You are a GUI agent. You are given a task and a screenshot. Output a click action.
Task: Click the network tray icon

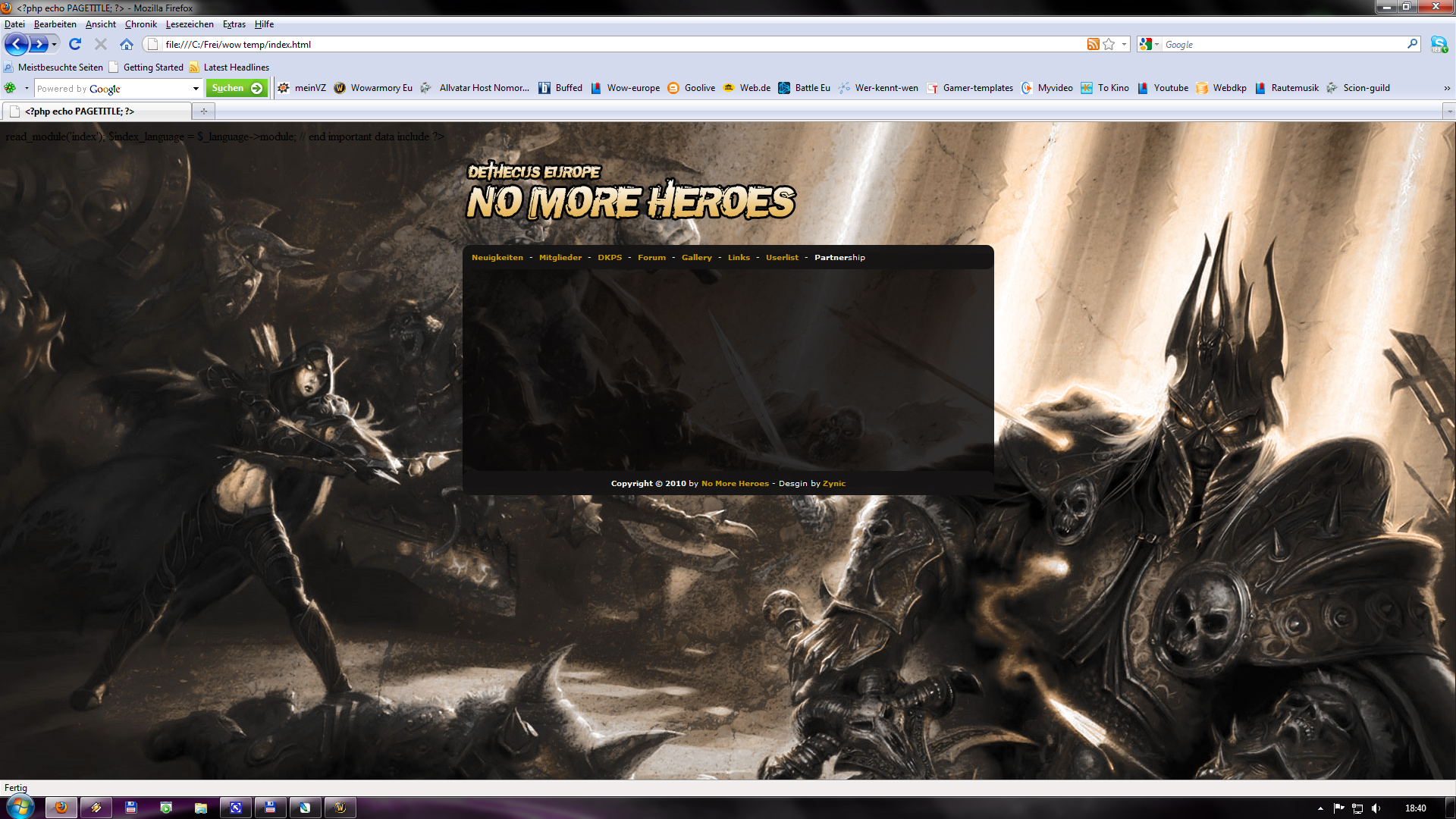pos(1357,808)
